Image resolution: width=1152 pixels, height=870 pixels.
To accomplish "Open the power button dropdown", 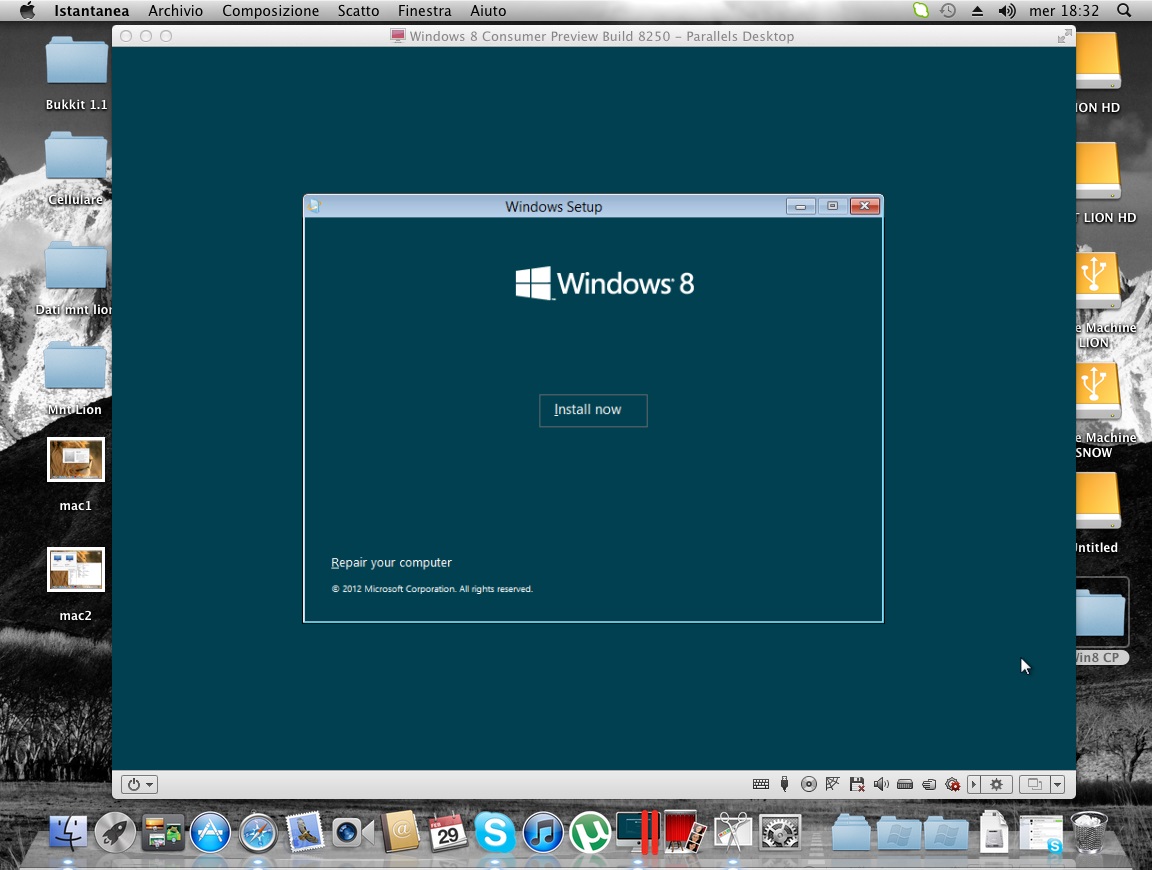I will point(139,784).
